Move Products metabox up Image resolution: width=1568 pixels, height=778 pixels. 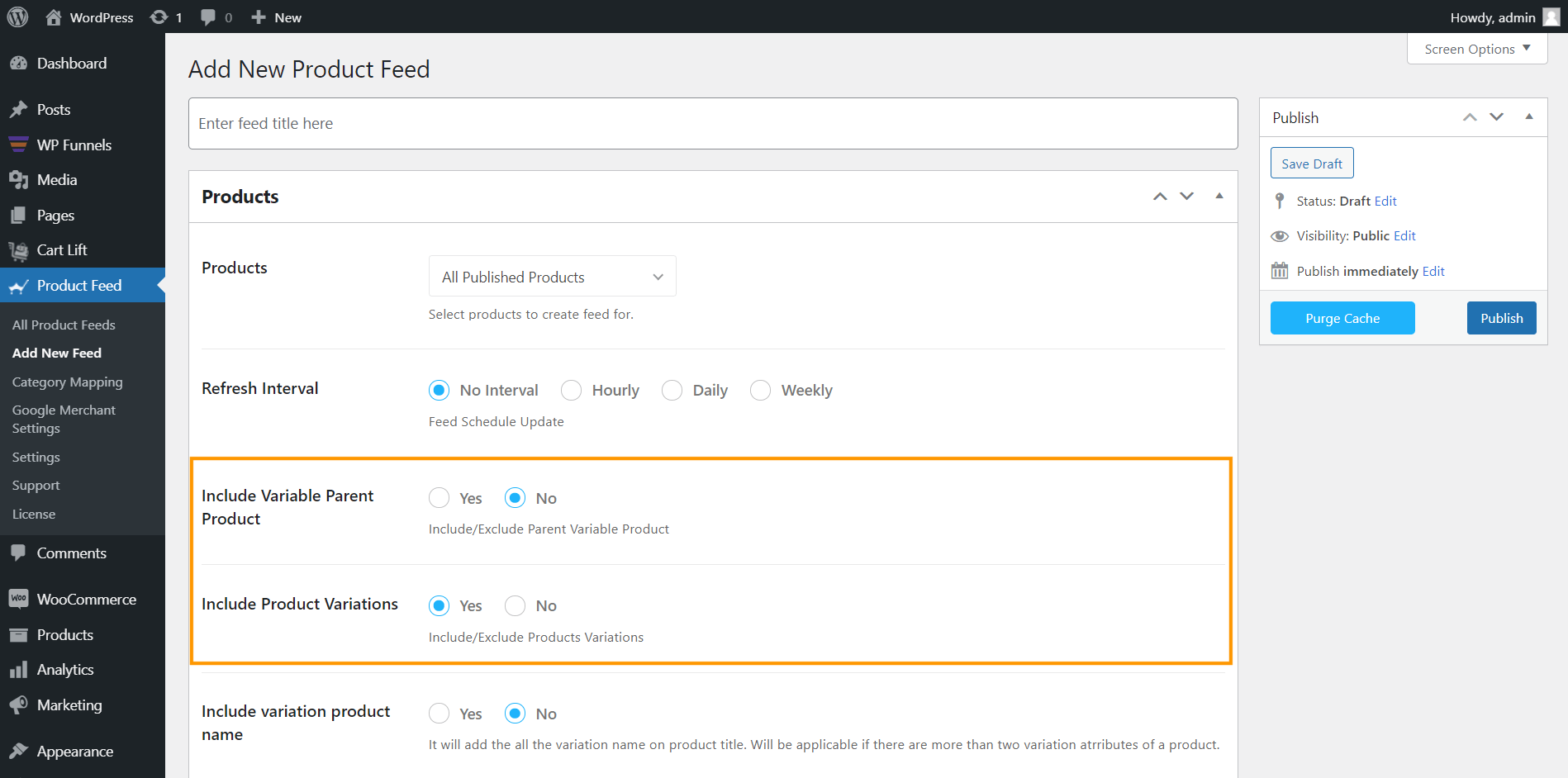tap(1160, 197)
